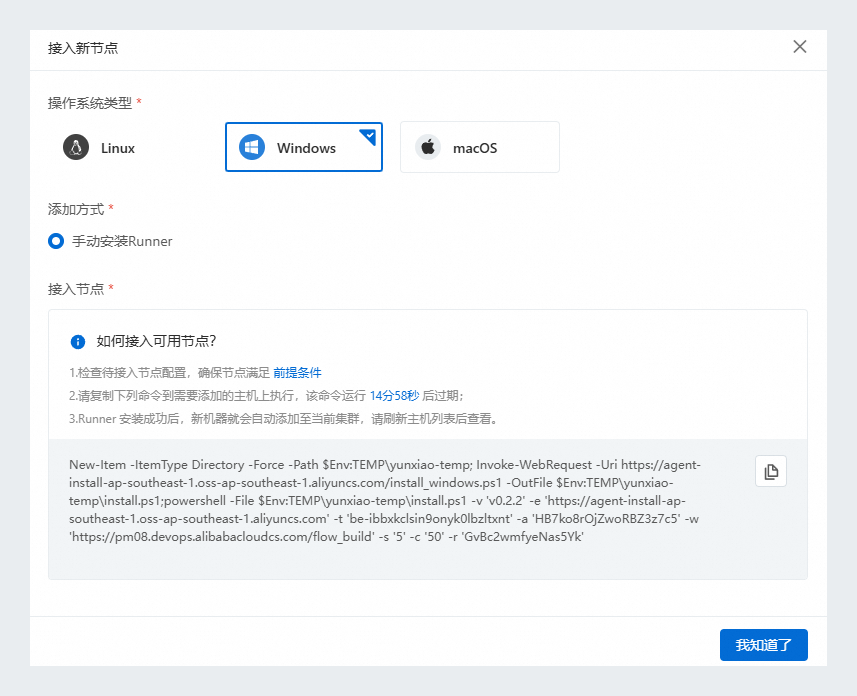Image resolution: width=857 pixels, height=696 pixels.
Task: Copy the install command with copy icon
Action: pyautogui.click(x=771, y=471)
